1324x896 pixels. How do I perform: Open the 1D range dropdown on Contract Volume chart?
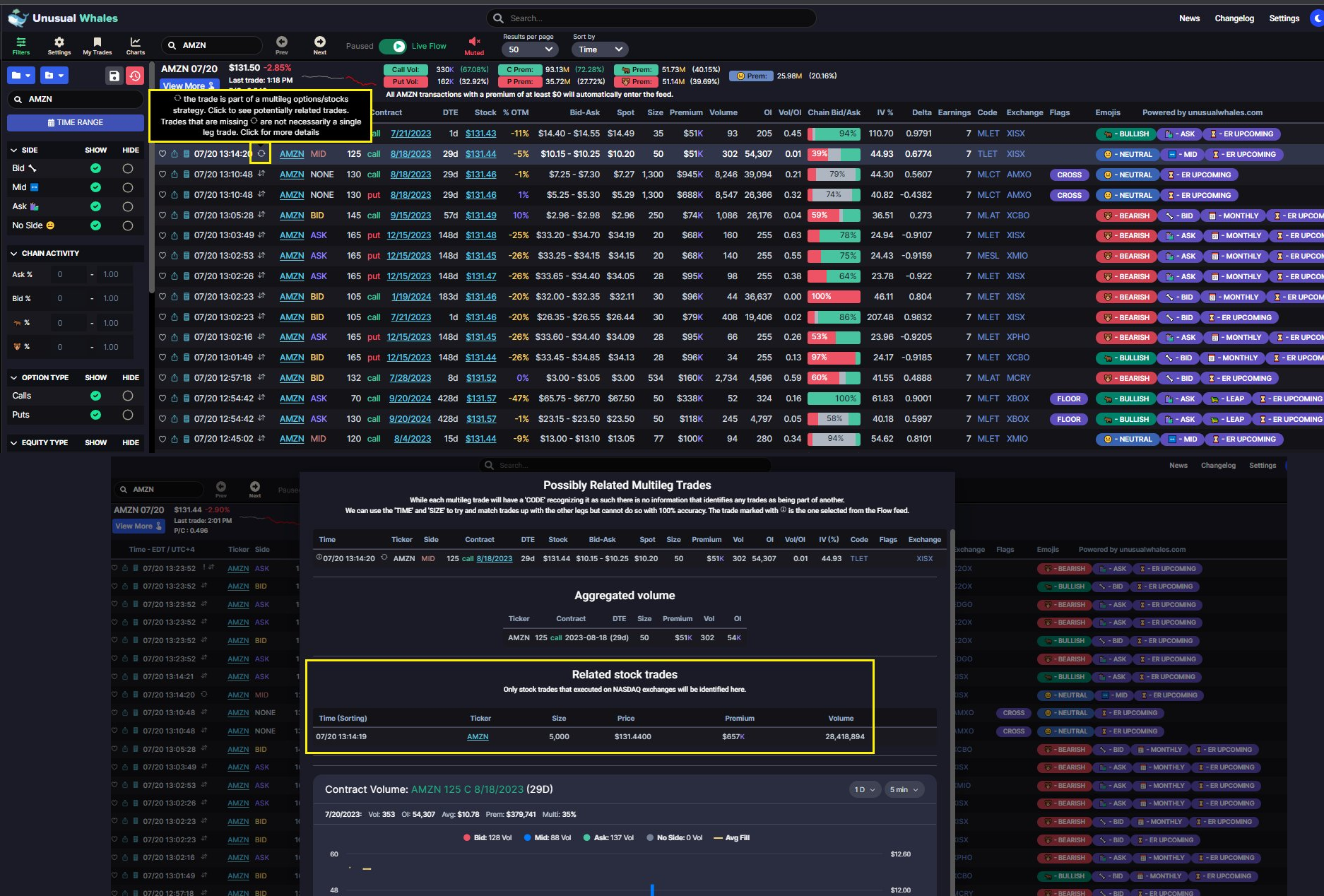(x=865, y=789)
